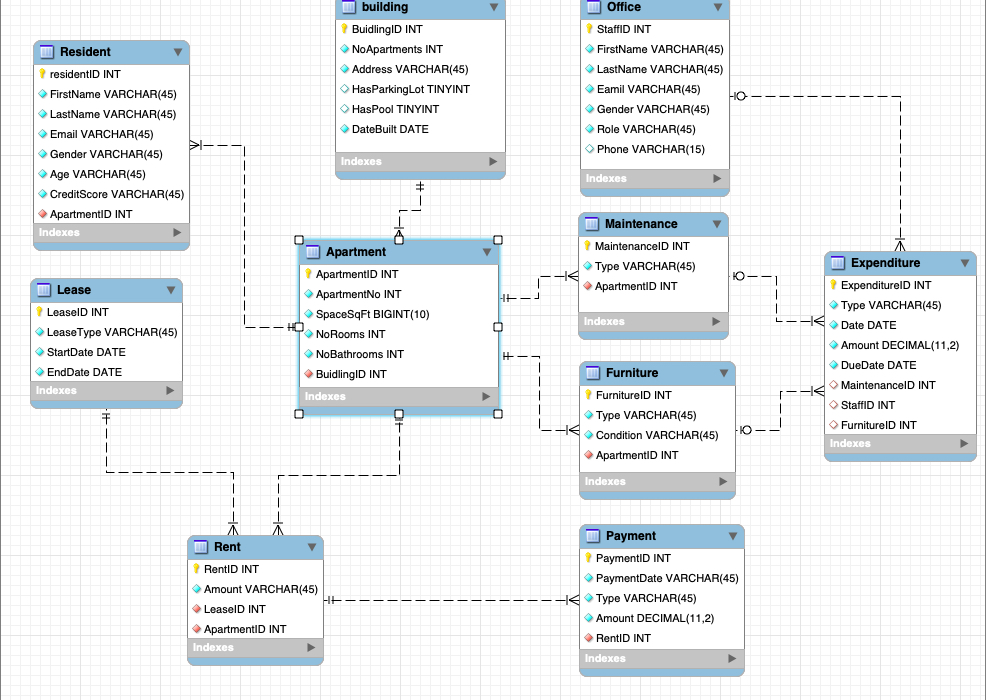Click the Payment table icon

[x=592, y=536]
